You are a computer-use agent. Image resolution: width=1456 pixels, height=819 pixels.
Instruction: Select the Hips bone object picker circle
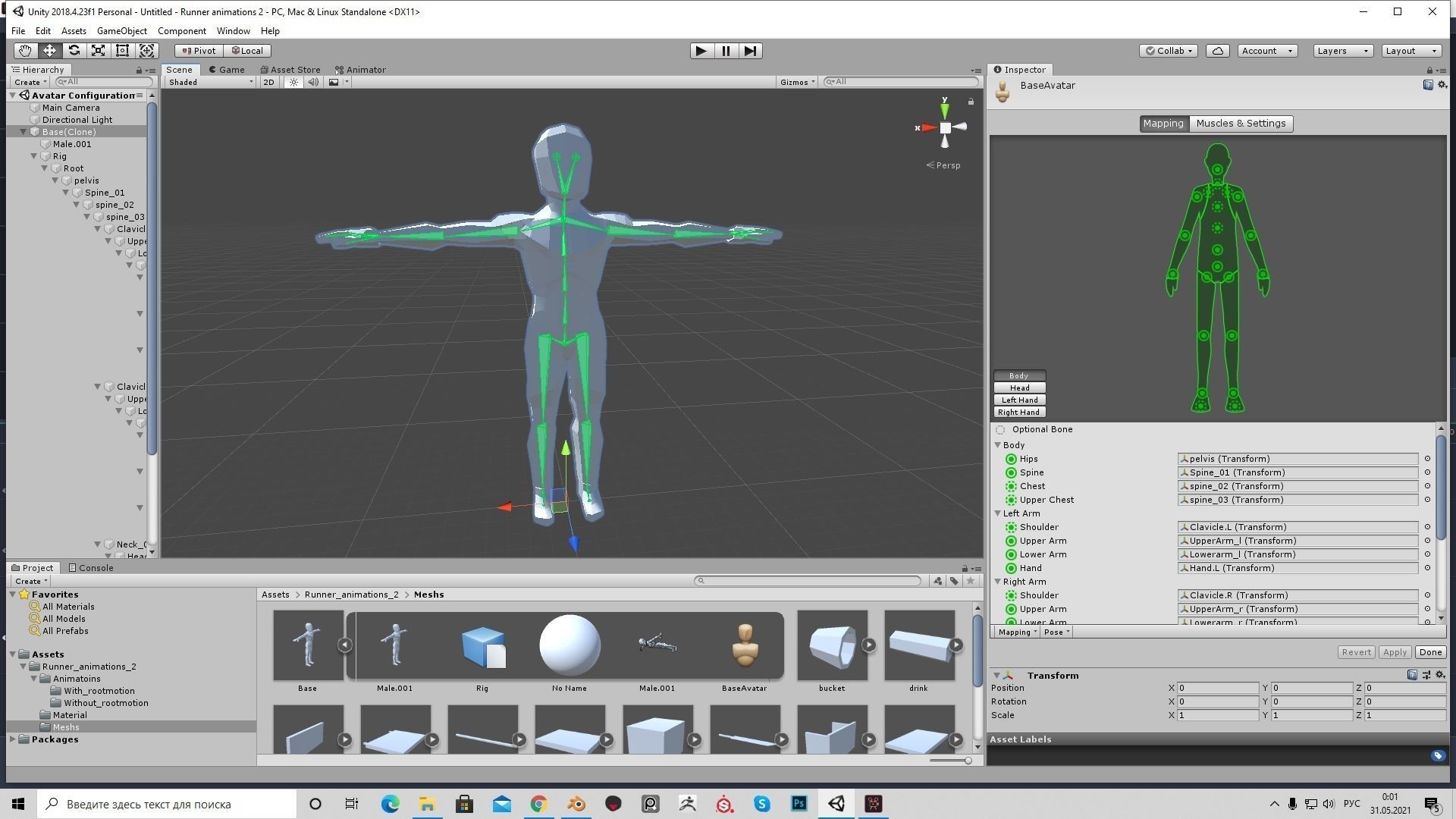[1427, 459]
